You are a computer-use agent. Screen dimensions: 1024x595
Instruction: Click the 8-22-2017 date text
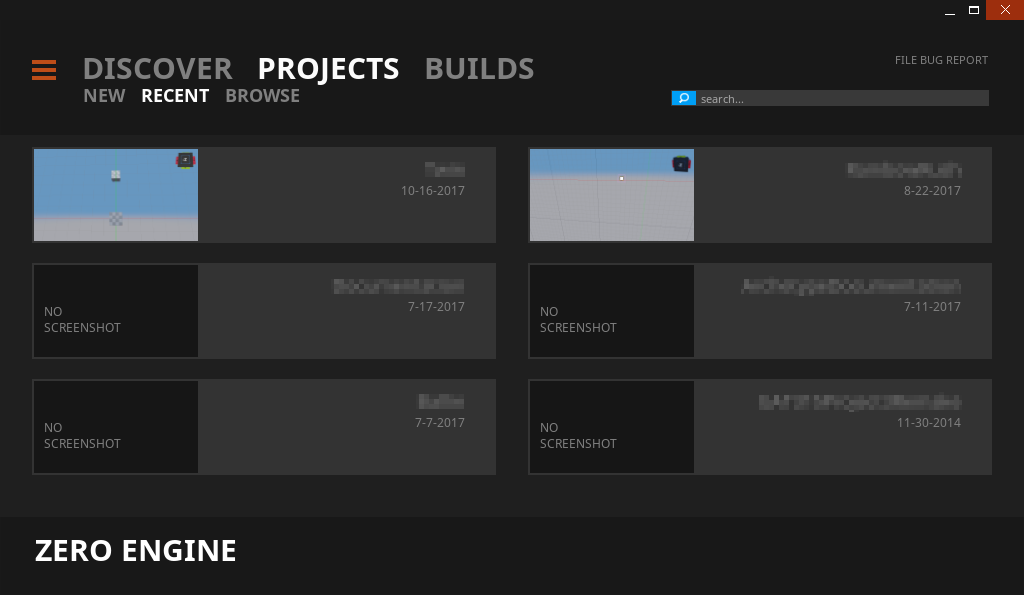click(x=932, y=191)
